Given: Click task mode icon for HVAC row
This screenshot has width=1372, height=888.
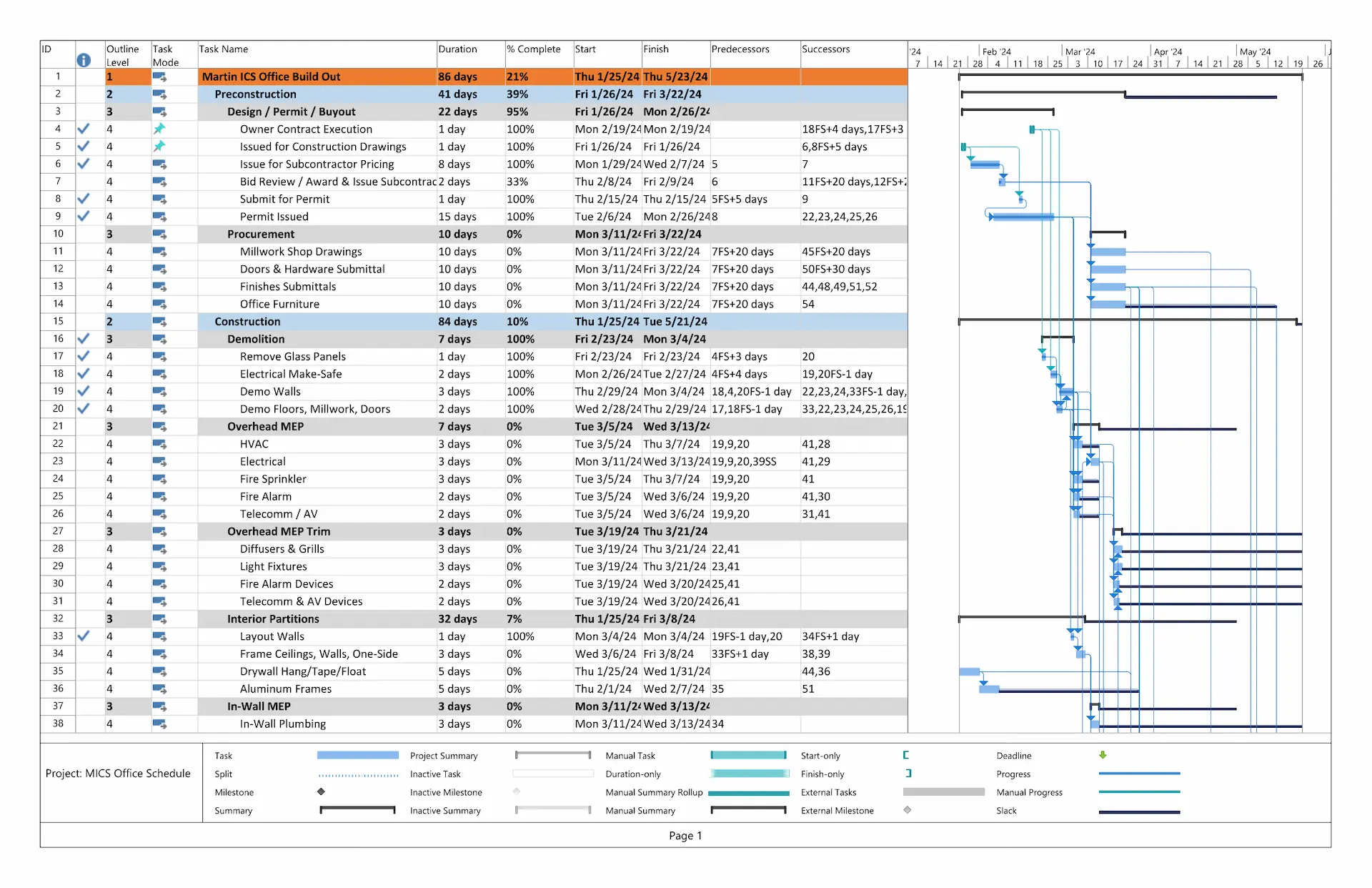Looking at the screenshot, I should [x=159, y=444].
